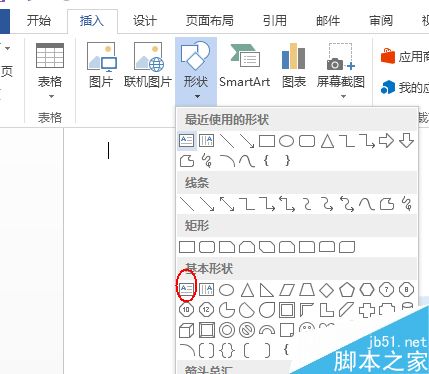Select triangle in recently used shapes
Screen dimensions: 429x374
tap(327, 141)
